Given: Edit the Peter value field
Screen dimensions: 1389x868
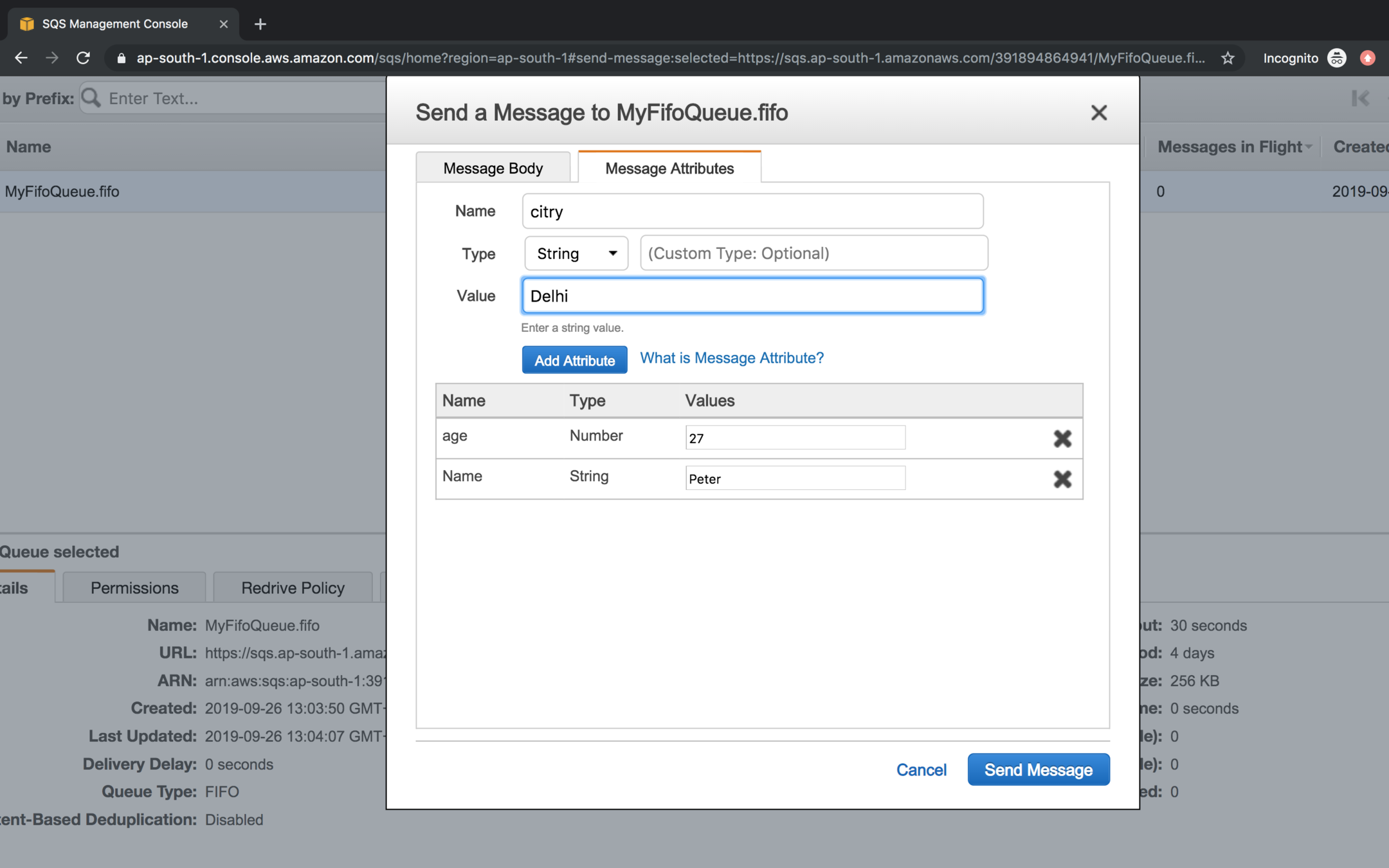Looking at the screenshot, I should (795, 478).
